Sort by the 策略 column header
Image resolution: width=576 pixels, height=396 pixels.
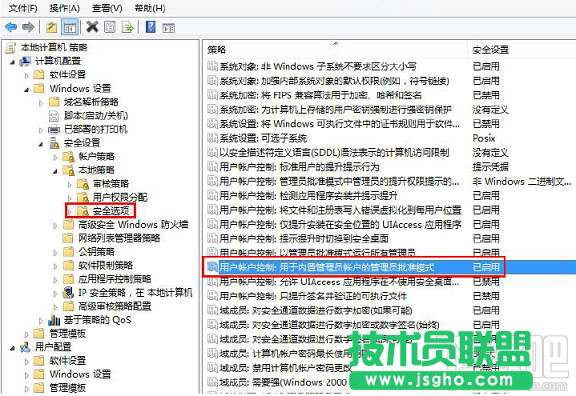click(x=335, y=50)
